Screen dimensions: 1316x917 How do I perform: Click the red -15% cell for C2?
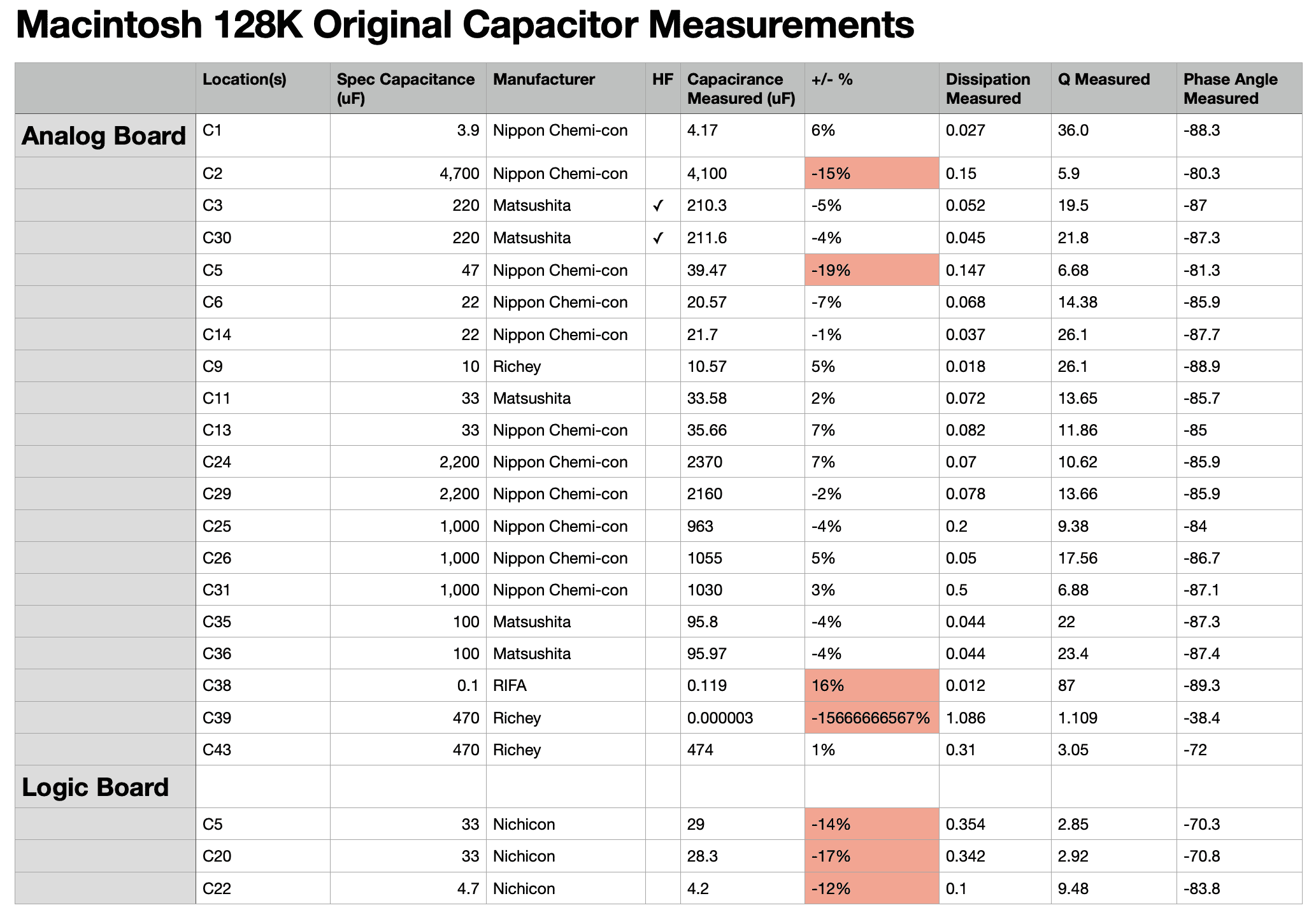pos(872,173)
